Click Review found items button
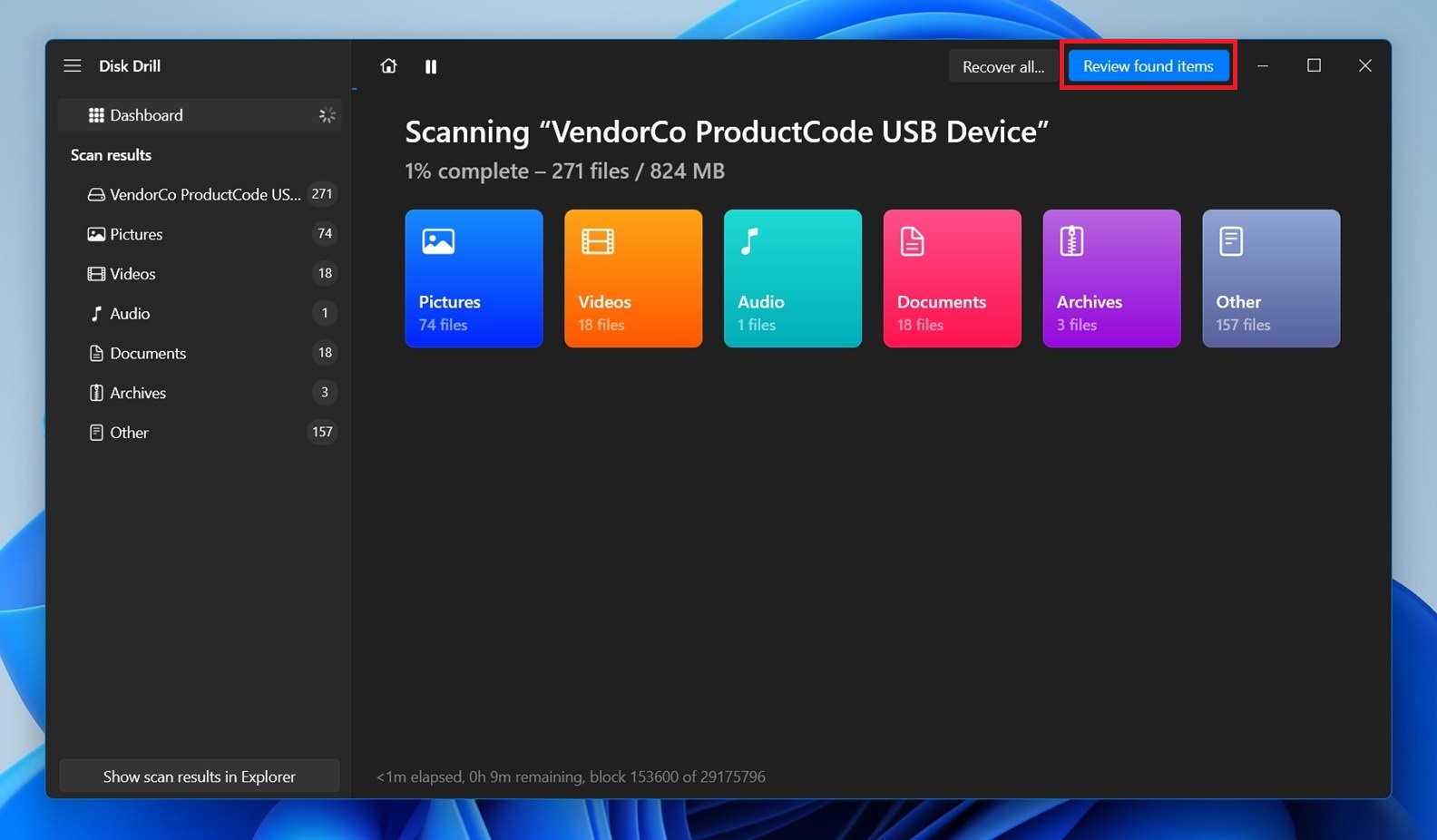1437x840 pixels. pyautogui.click(x=1148, y=66)
